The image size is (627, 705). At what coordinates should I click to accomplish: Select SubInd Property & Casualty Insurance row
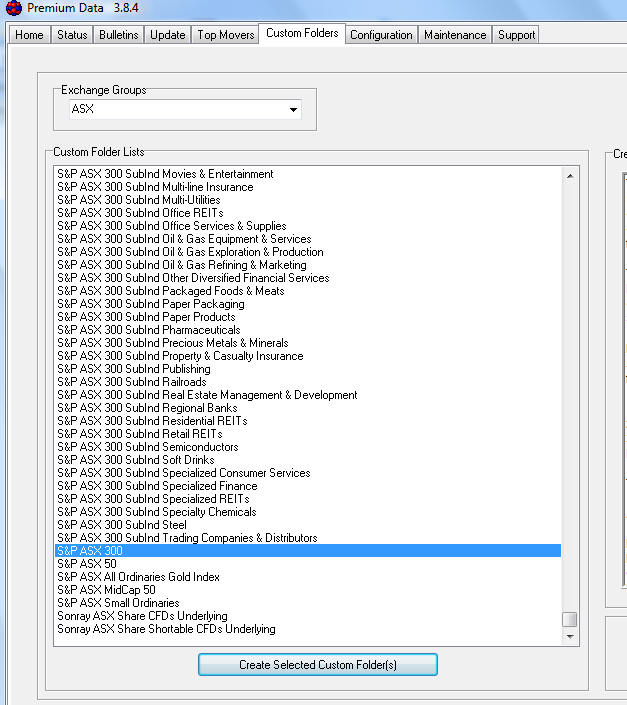pyautogui.click(x=308, y=356)
